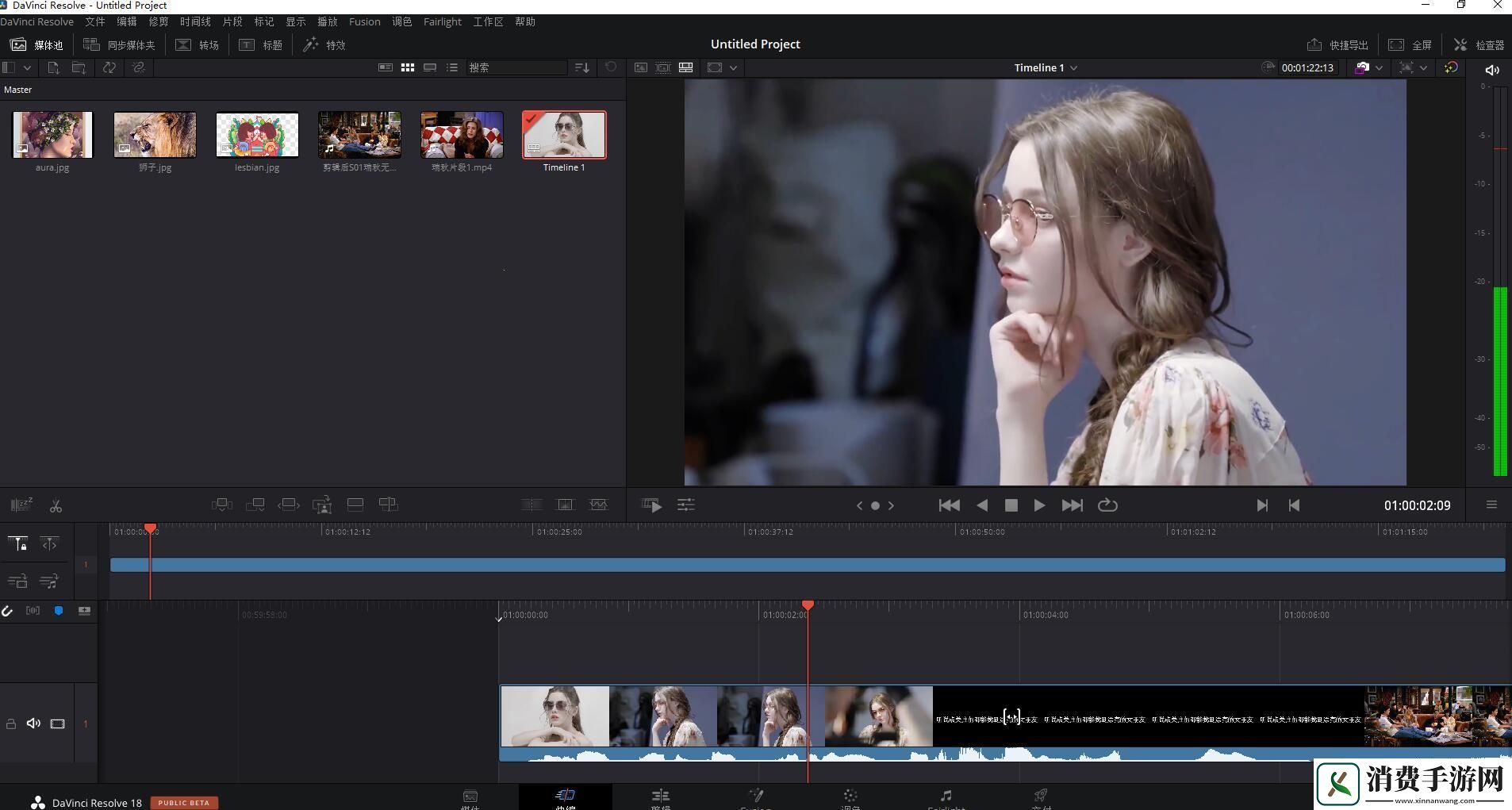The image size is (1512, 810).
Task: Click the loop playback icon
Action: pos(1107,505)
